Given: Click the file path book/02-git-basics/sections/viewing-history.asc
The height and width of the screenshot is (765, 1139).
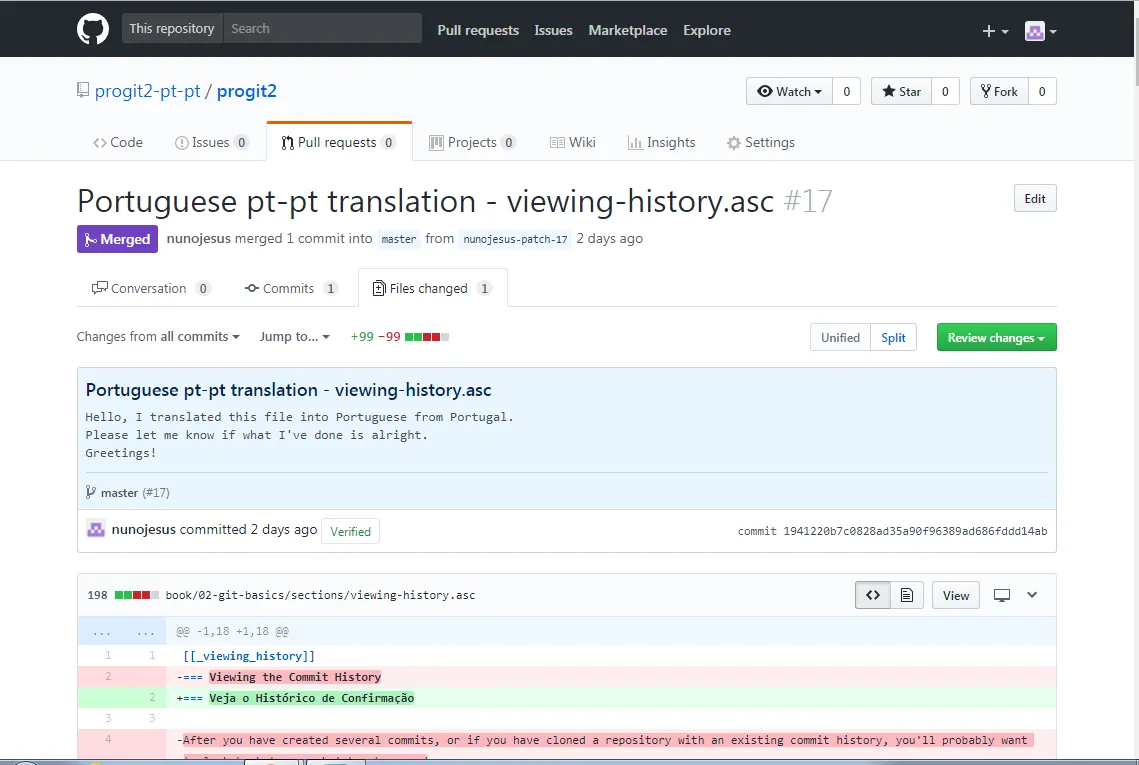Looking at the screenshot, I should 320,595.
